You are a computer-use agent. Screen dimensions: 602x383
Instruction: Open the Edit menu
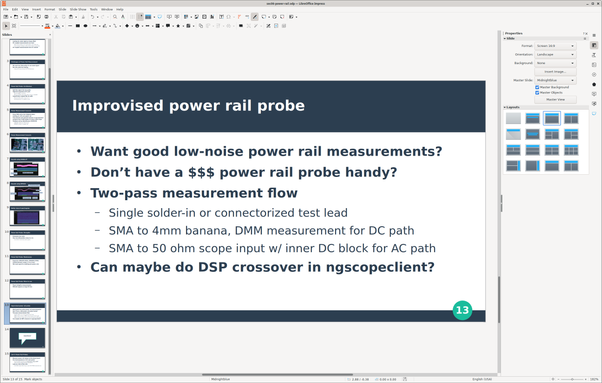(15, 9)
